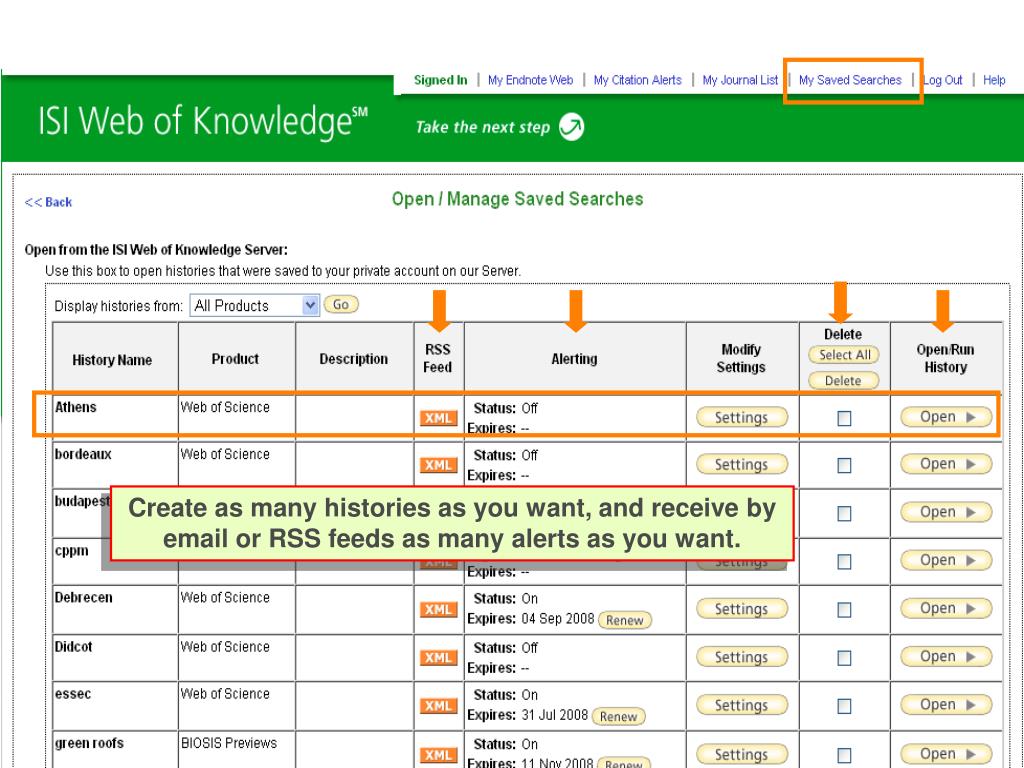Screen dimensions: 1024x768
Task: Tick the delete checkbox for Athens
Action: point(844,418)
